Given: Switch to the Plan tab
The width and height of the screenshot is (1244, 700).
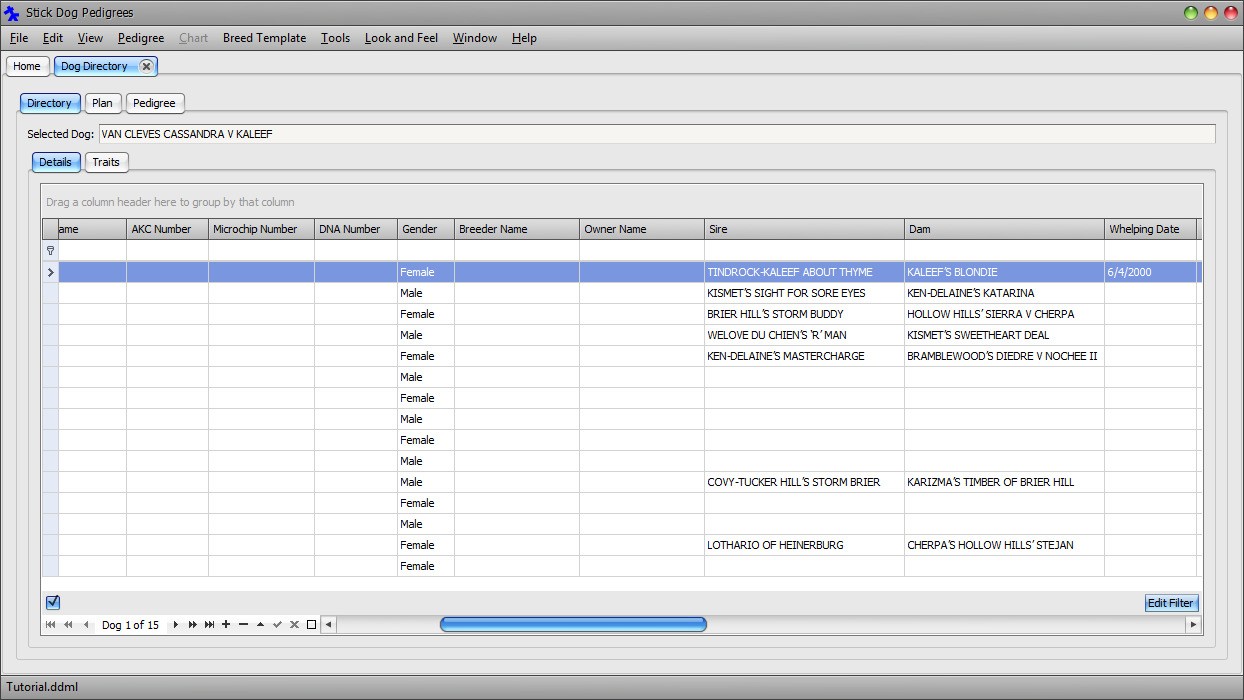Looking at the screenshot, I should 102,103.
